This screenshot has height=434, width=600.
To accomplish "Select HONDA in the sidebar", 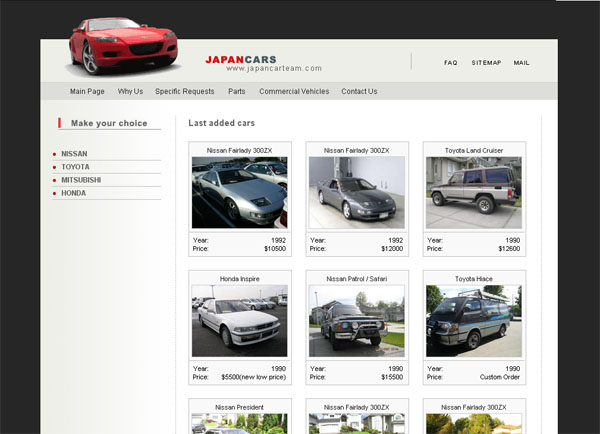I will point(73,193).
